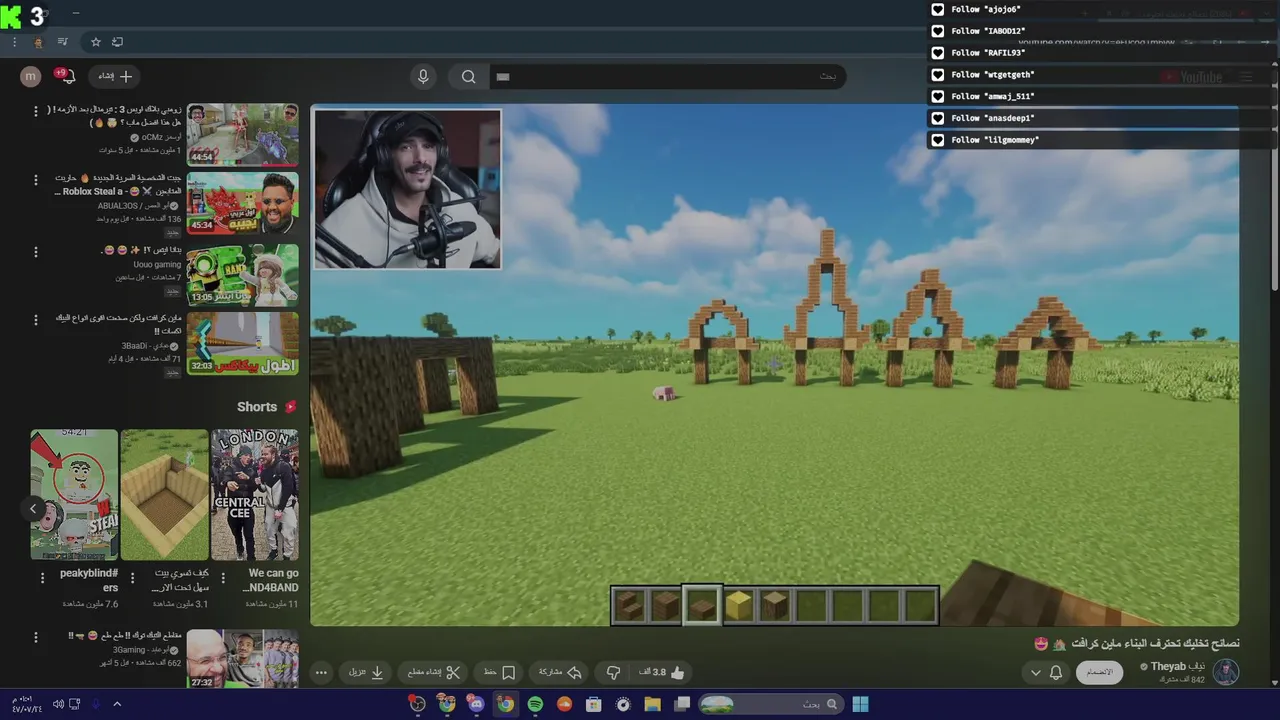
Task: Open options for the 'peakyblind#ers' short
Action: click(42, 577)
